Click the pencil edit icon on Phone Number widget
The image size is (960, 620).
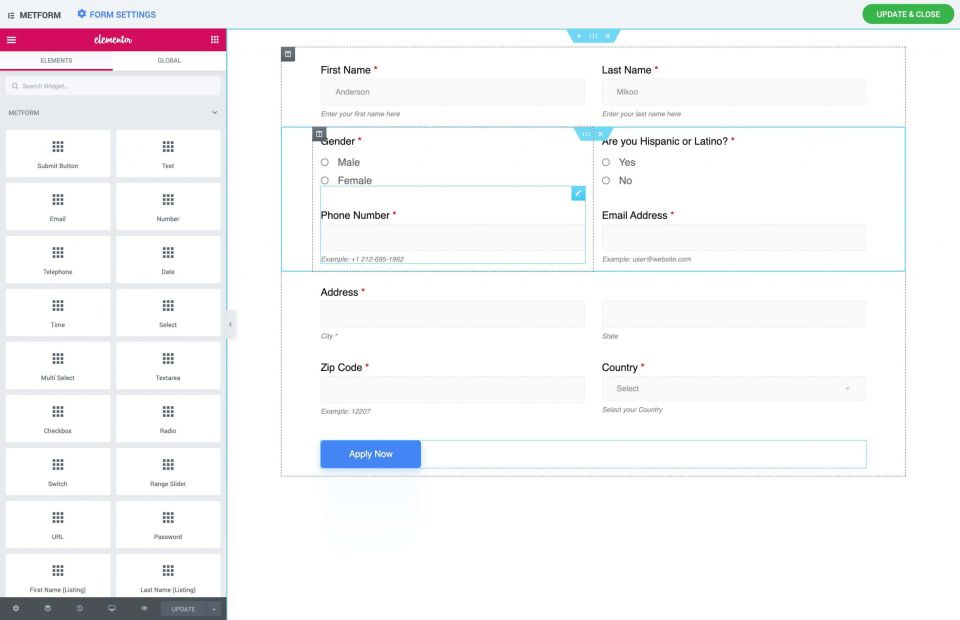click(578, 193)
